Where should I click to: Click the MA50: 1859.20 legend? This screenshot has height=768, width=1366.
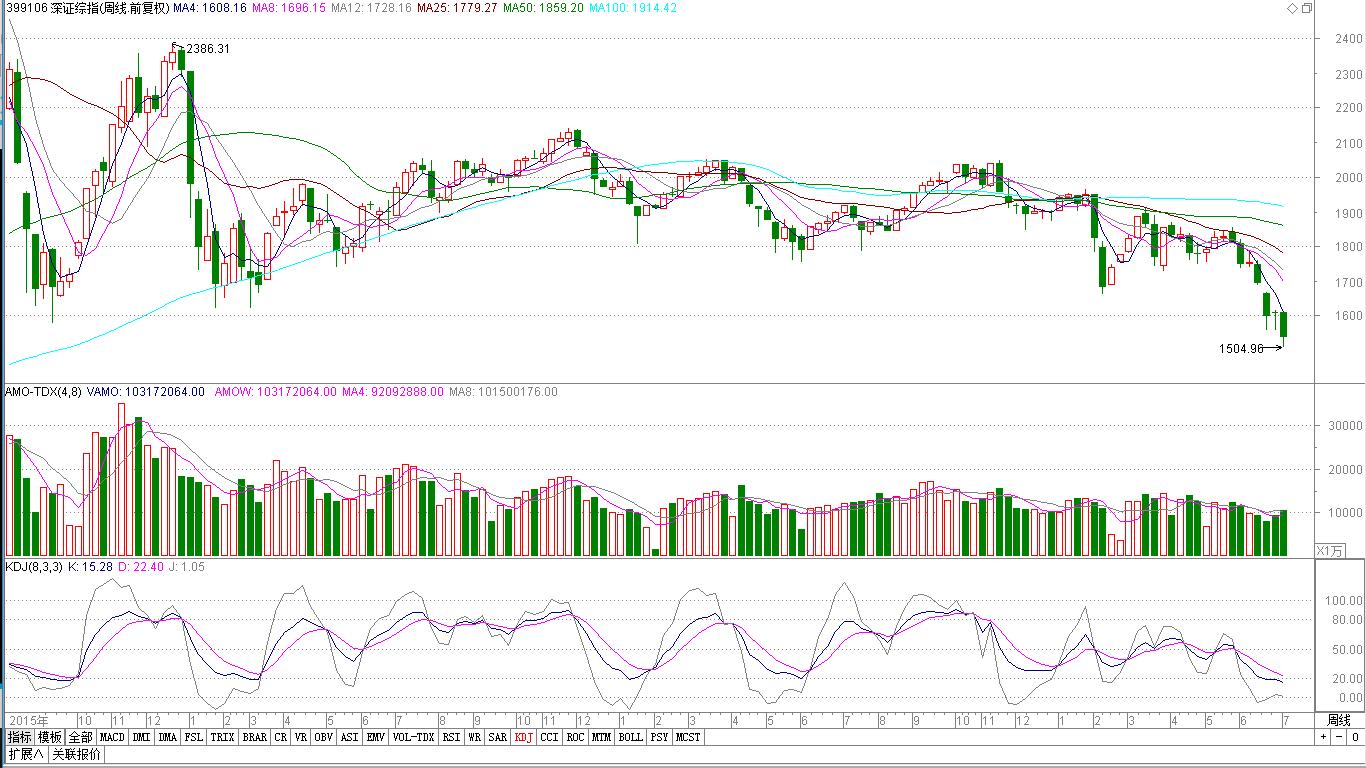pyautogui.click(x=543, y=8)
